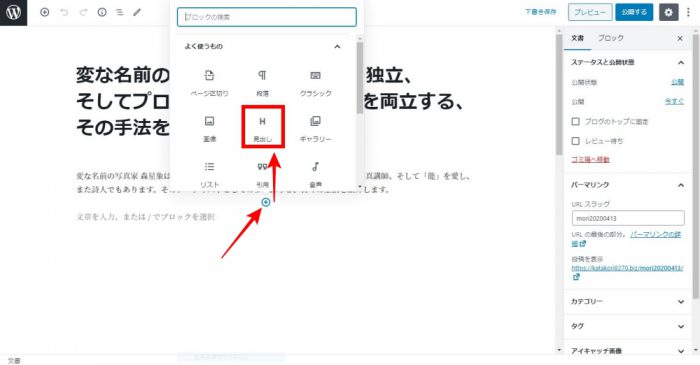700x365 pixels.
Task: Click the preview (プレビュー) button
Action: (590, 12)
